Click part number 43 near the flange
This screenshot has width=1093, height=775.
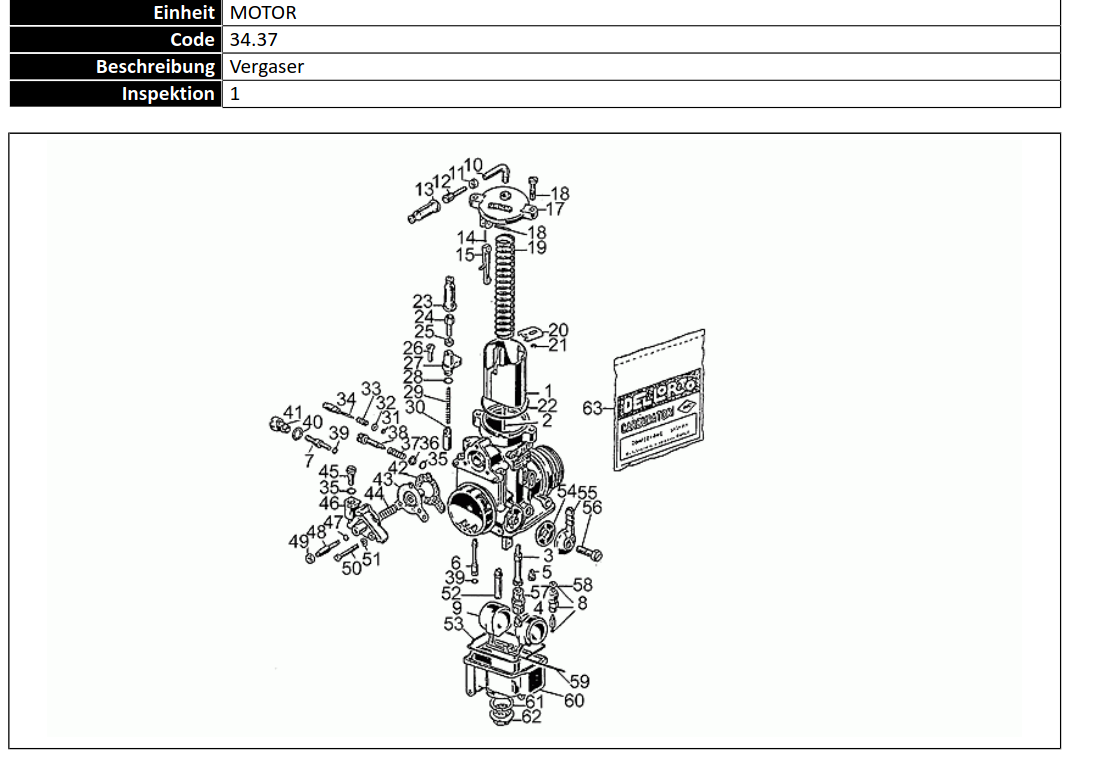pos(383,479)
